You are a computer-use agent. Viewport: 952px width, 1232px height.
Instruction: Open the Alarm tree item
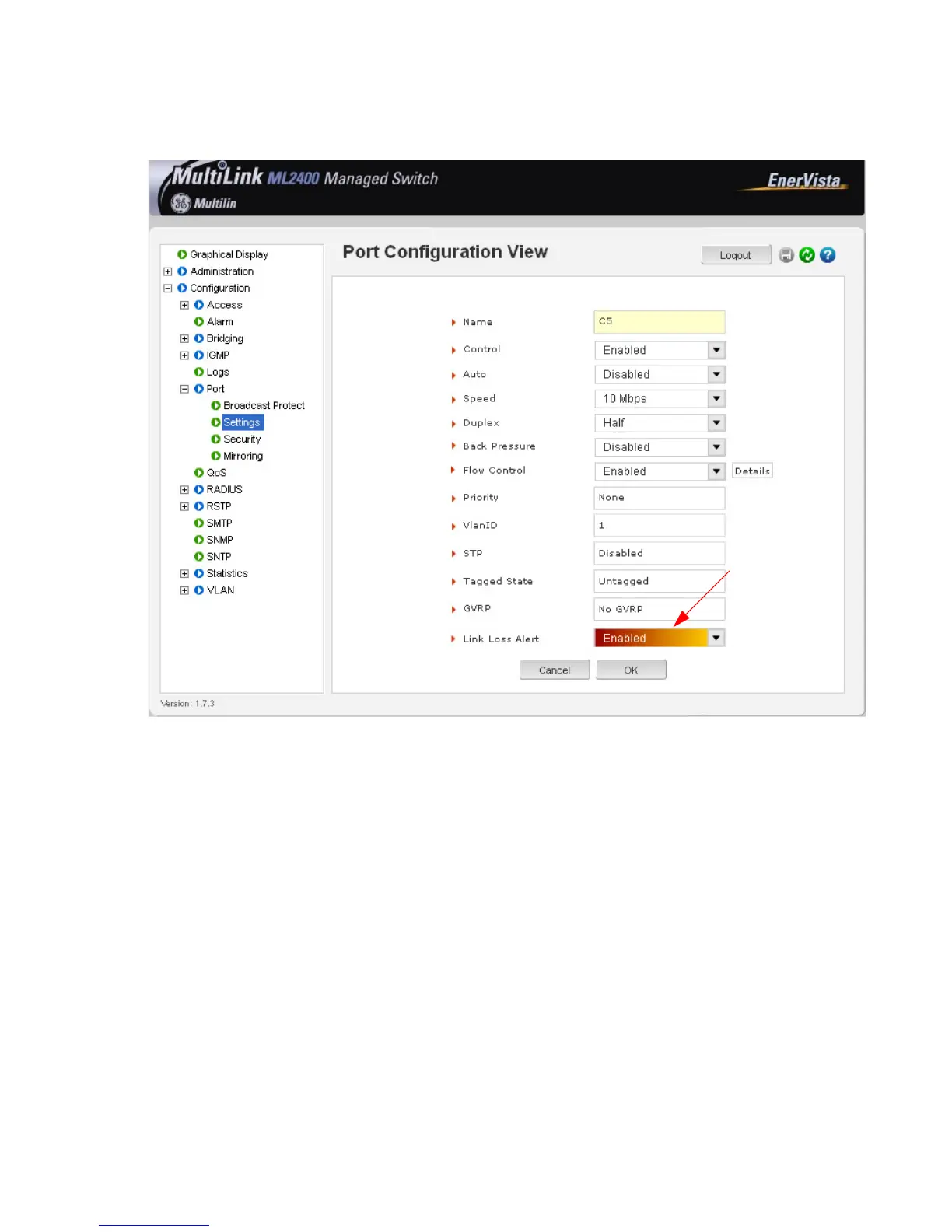click(220, 321)
